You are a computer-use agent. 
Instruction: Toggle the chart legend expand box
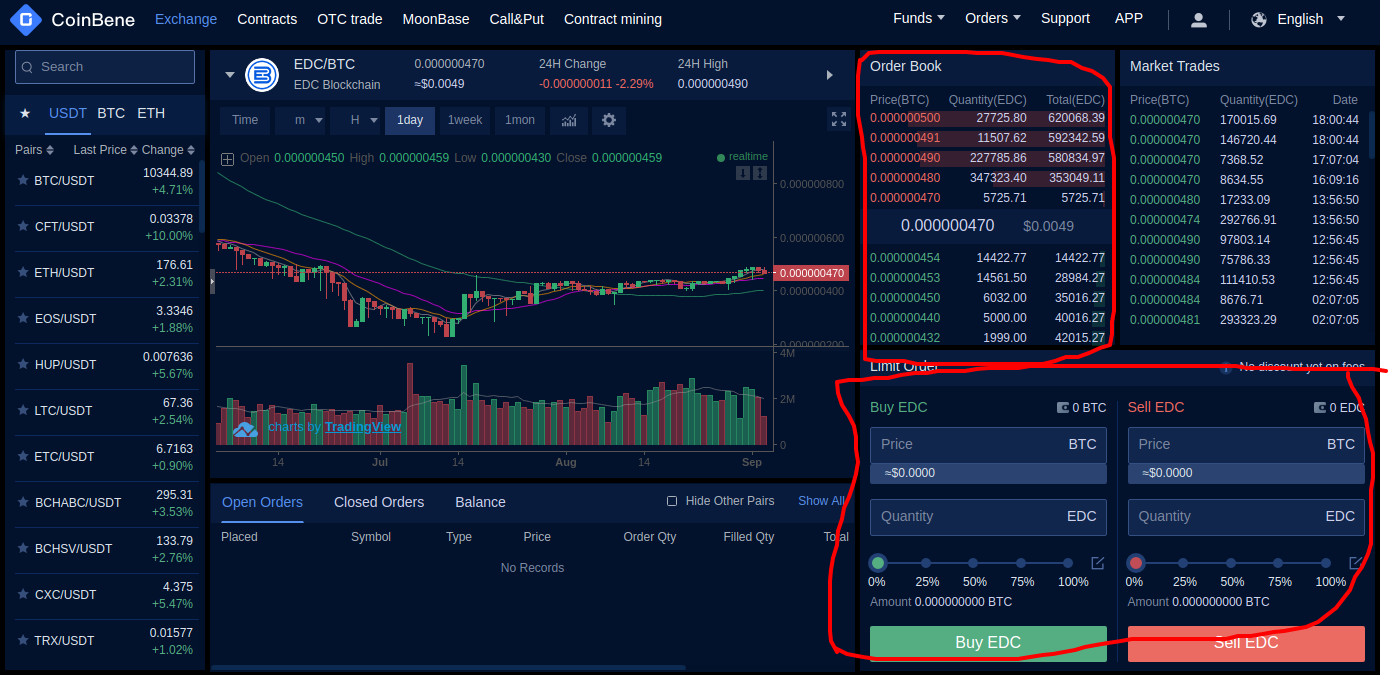(227, 158)
